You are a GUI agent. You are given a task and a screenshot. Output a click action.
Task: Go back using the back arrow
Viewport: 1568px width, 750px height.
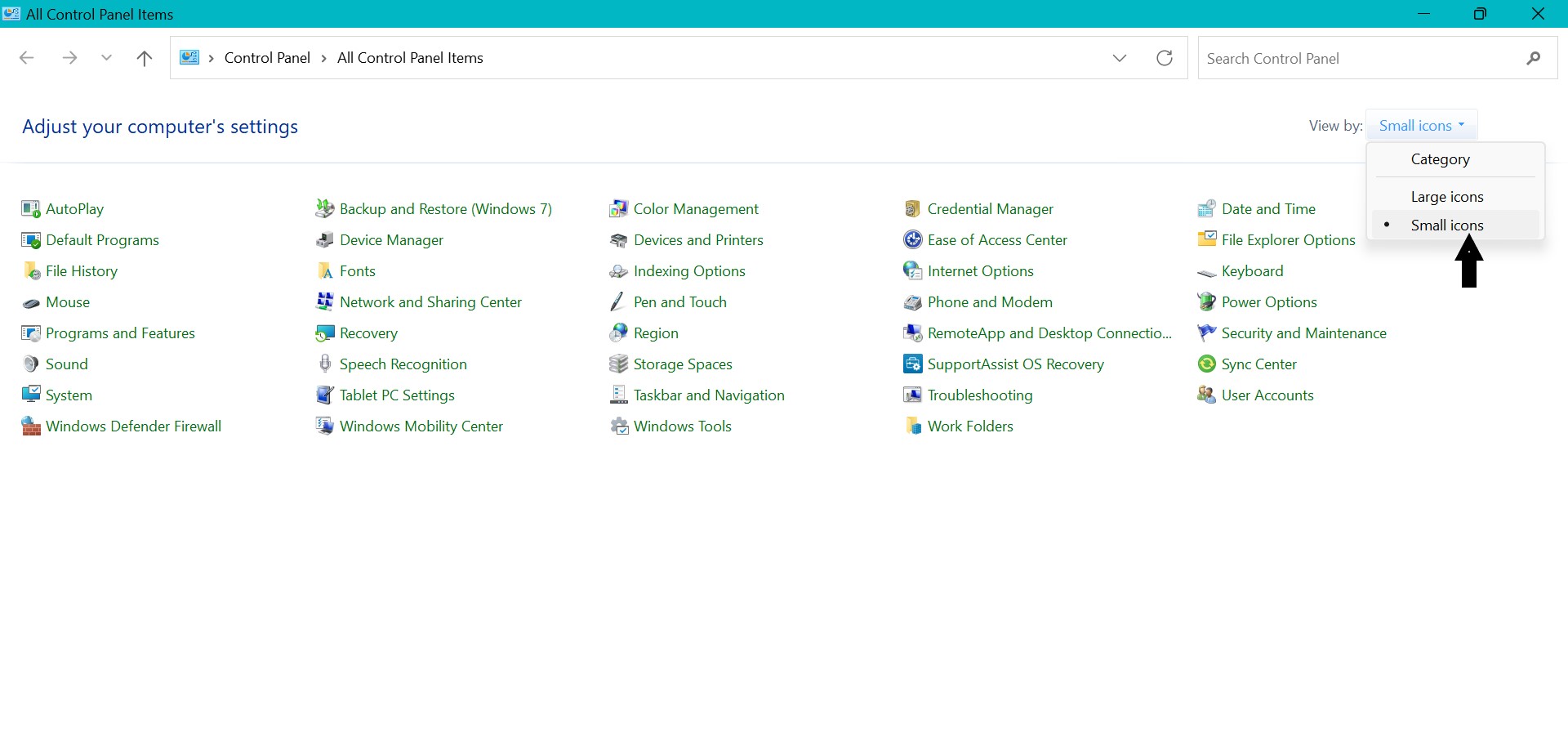(26, 58)
